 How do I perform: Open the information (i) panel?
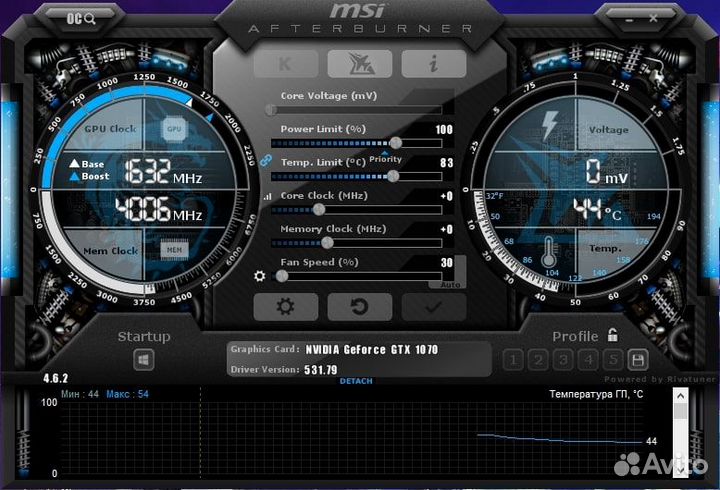pyautogui.click(x=434, y=64)
